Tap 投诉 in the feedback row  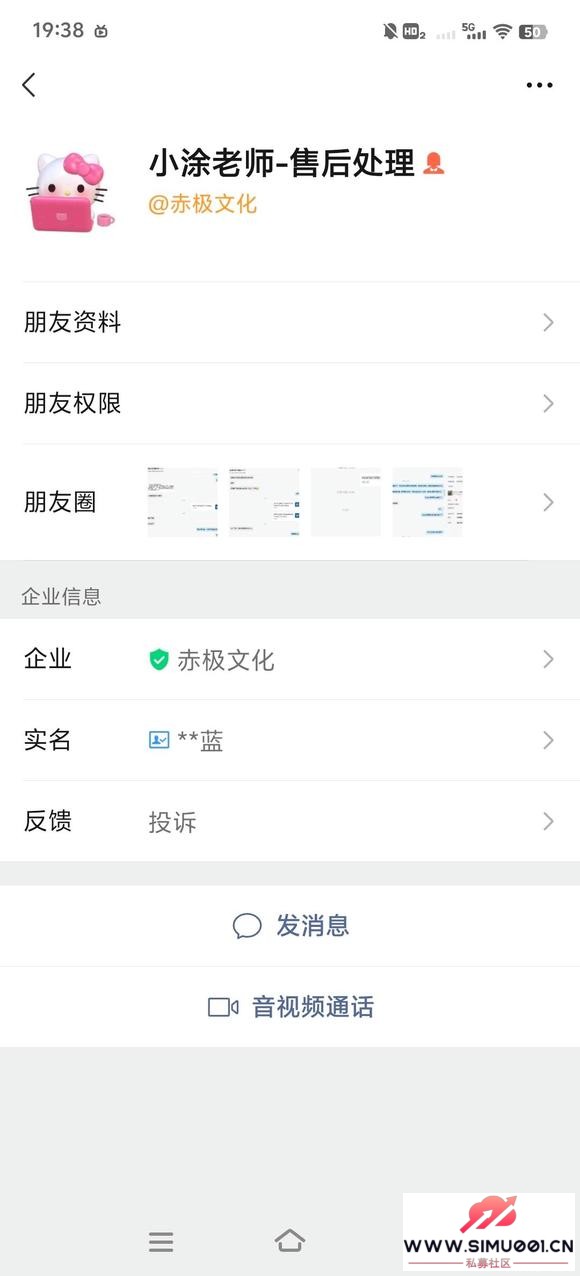point(172,822)
